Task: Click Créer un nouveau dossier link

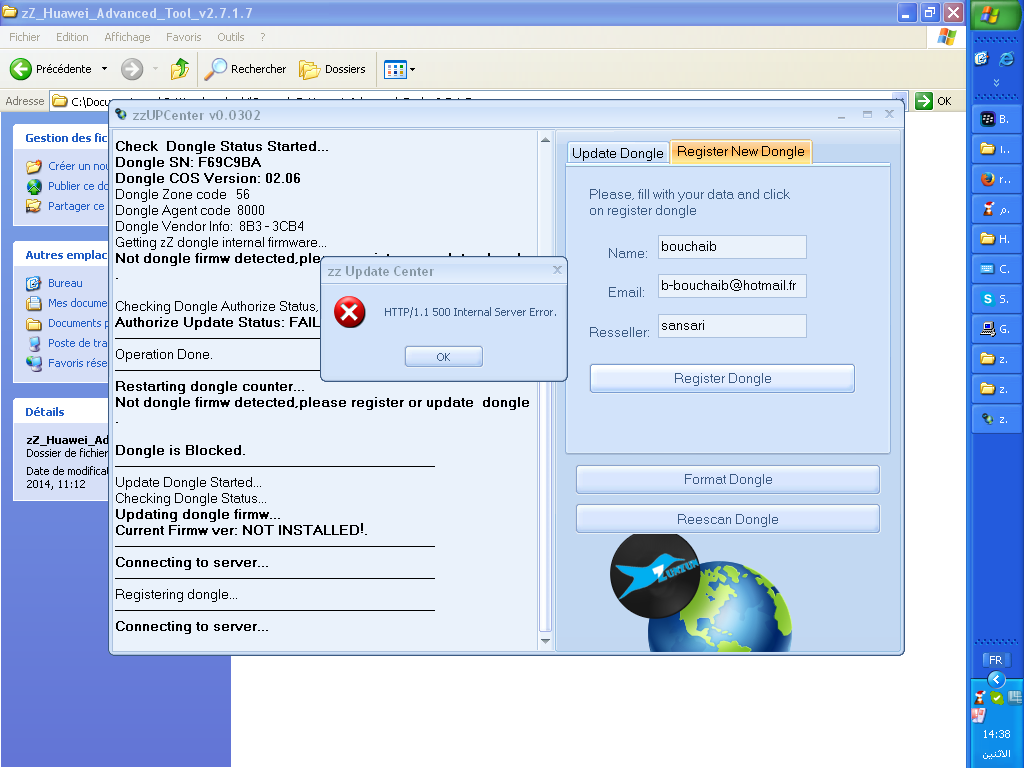Action: (x=67, y=166)
